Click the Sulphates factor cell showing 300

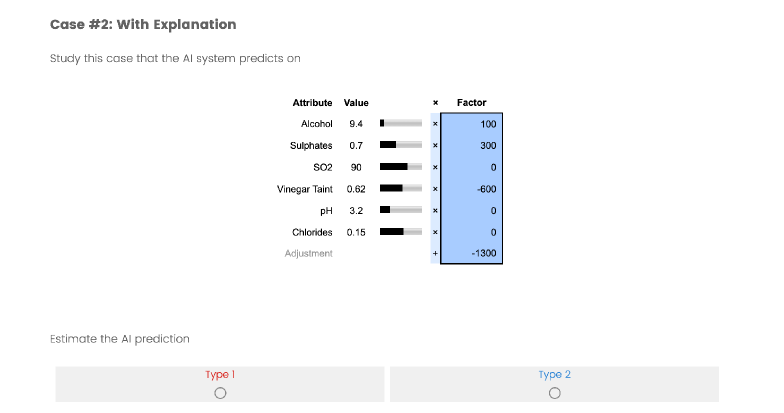[x=471, y=146]
